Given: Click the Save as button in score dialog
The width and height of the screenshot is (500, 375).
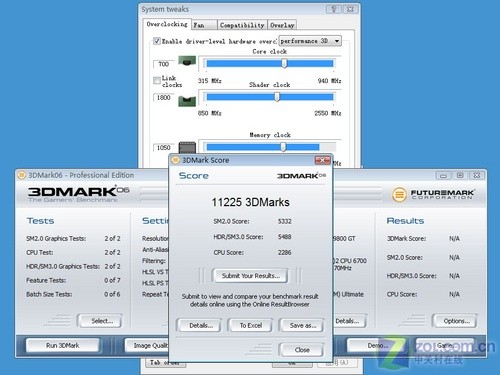Looking at the screenshot, I should 302,325.
